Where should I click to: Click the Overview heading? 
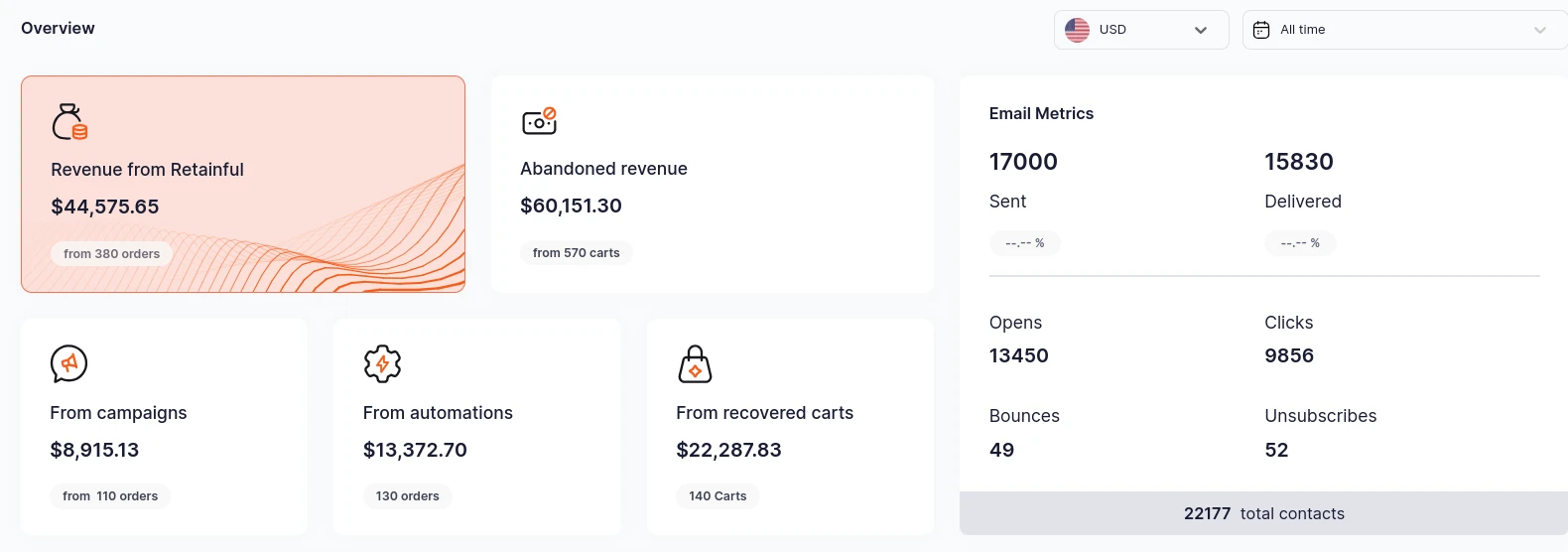coord(58,29)
